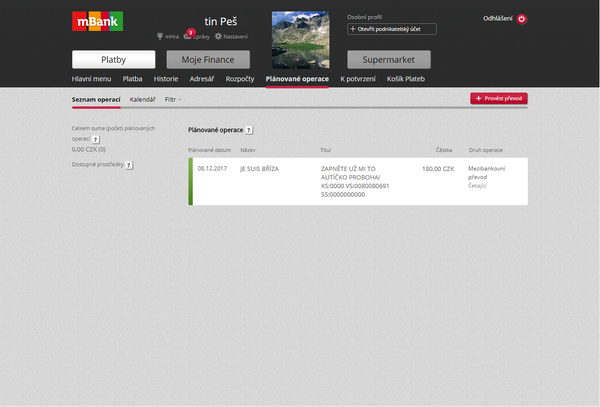Show help for Celkem suma plánovaných operací

click(x=96, y=139)
